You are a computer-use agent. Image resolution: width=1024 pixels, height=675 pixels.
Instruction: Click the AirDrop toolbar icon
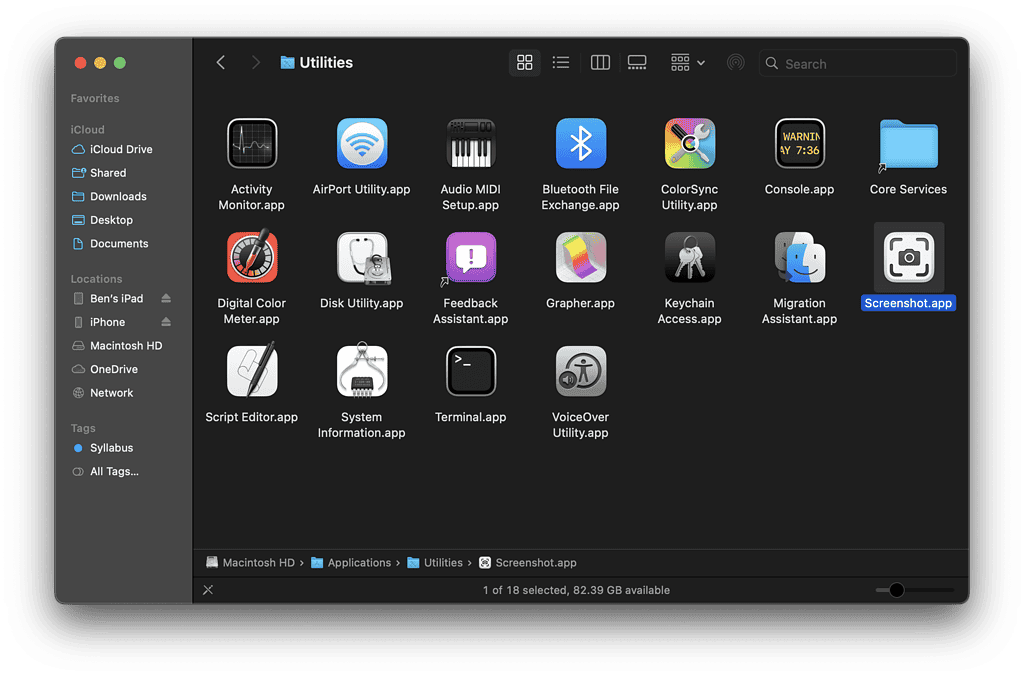[735, 63]
